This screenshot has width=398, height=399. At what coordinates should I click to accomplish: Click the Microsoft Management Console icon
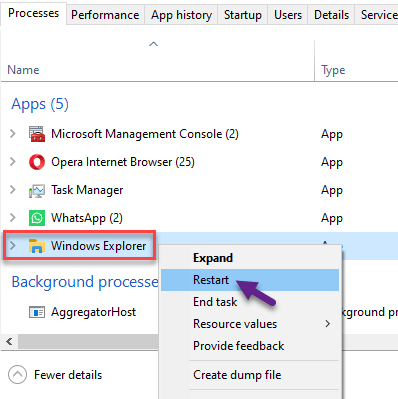[37, 134]
